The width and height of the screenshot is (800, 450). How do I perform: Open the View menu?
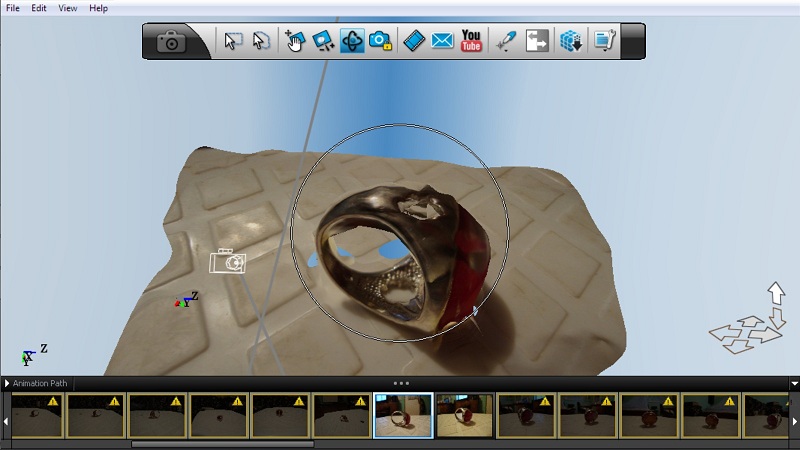[x=67, y=8]
